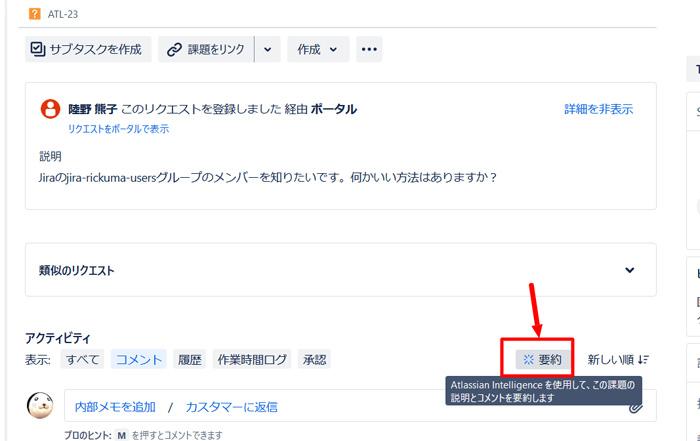This screenshot has width=700, height=441.
Task: Click 内部メモを追加 to add internal note
Action: coord(115,407)
